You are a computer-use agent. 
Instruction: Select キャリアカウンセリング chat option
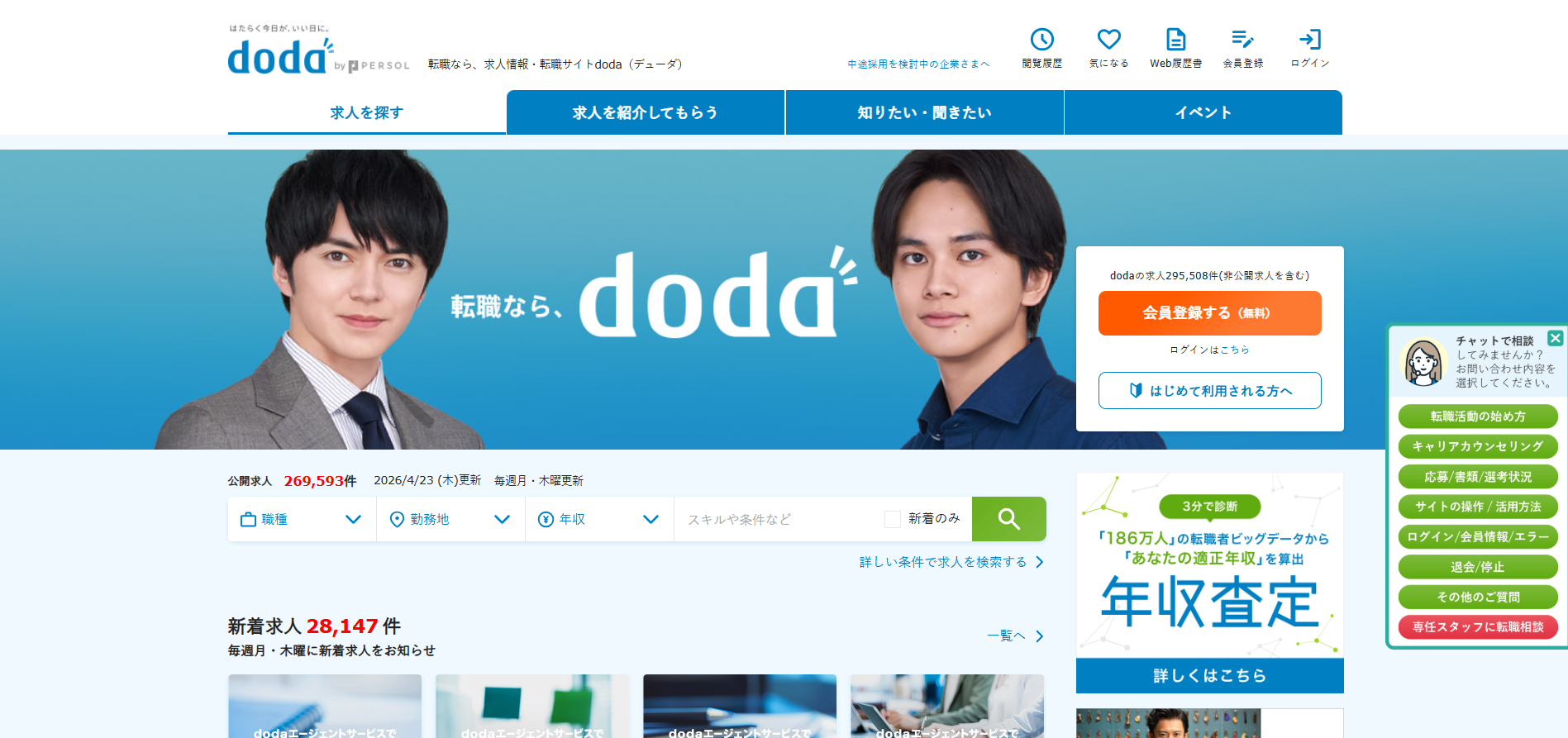(1478, 446)
